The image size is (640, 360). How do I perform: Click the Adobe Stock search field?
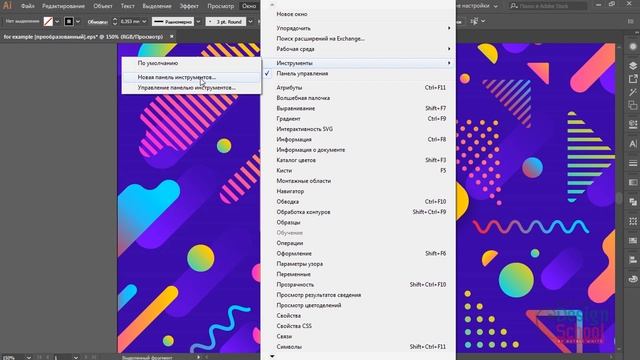[x=548, y=6]
